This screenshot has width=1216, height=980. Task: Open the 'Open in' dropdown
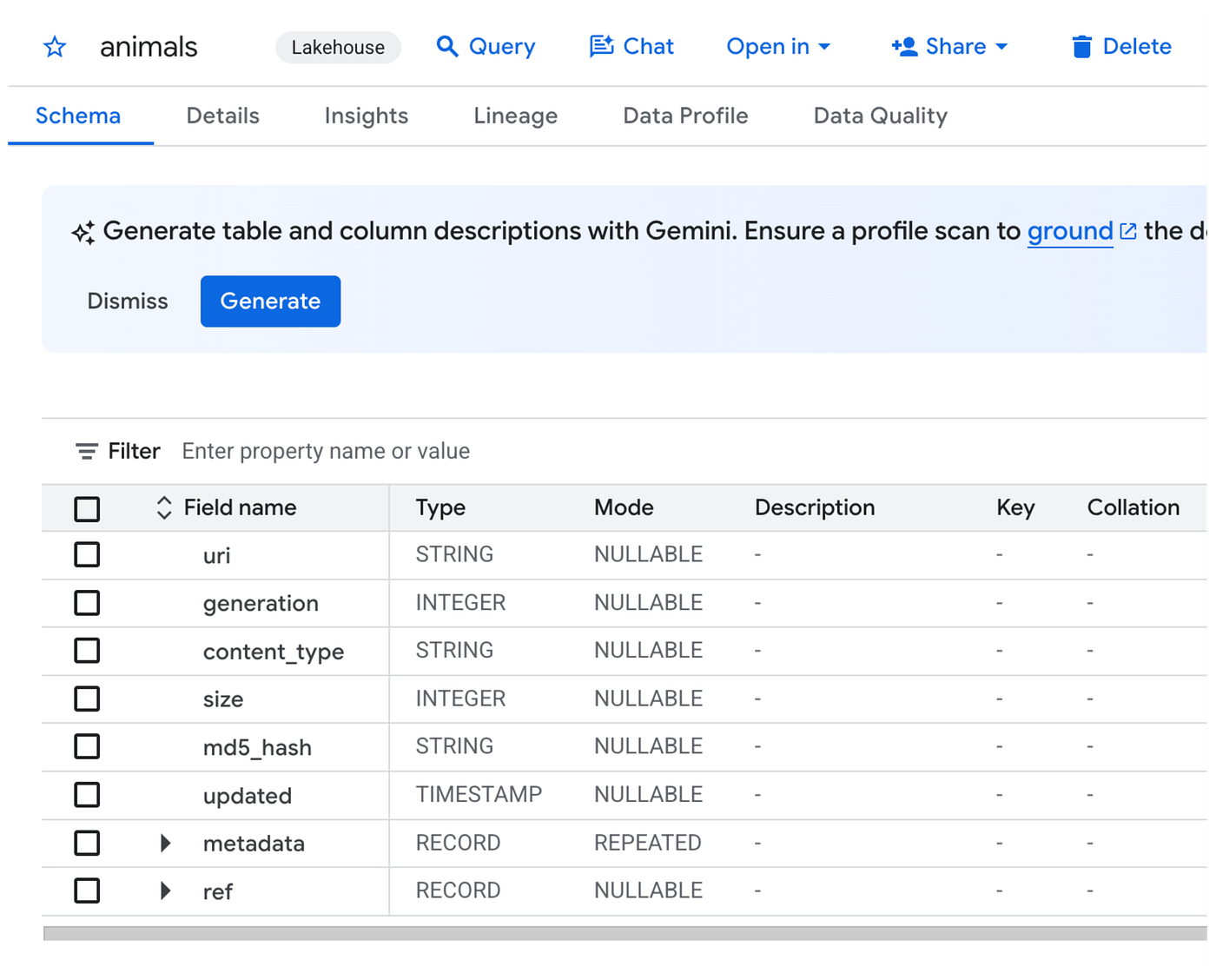point(778,46)
